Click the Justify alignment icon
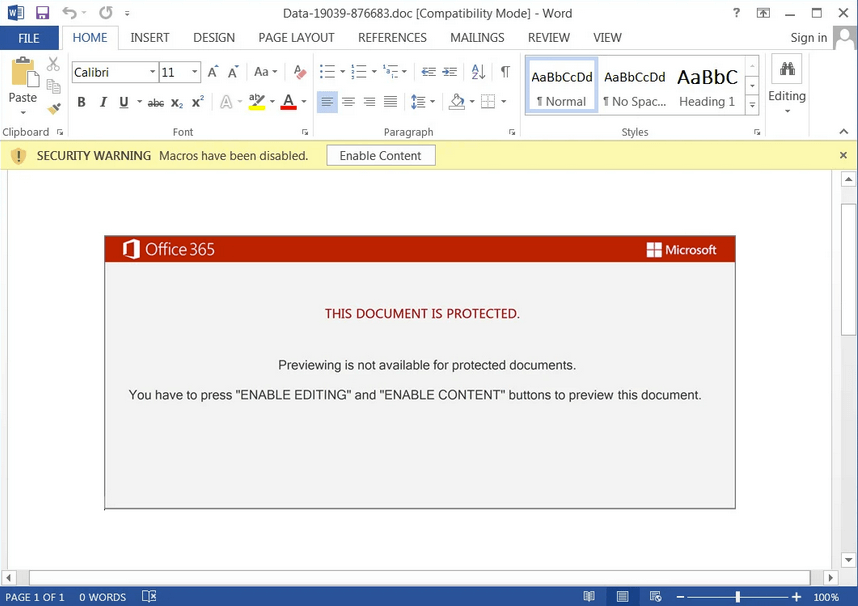This screenshot has height=606, width=858. (x=390, y=102)
